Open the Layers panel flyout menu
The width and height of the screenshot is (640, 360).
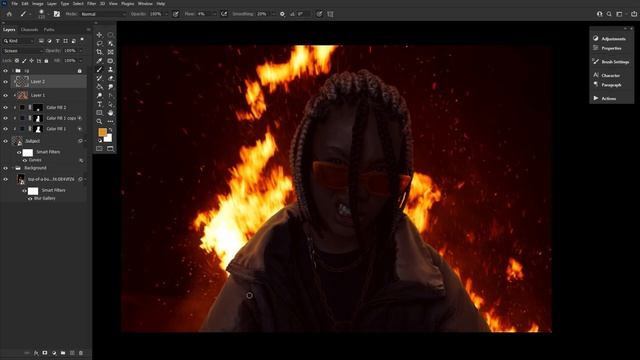[x=89, y=30]
